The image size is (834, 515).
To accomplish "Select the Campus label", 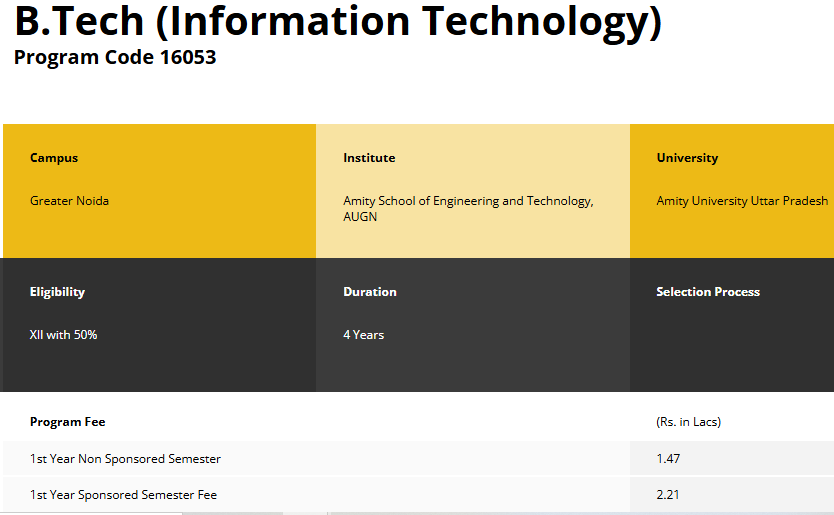I will pyautogui.click(x=54, y=158).
